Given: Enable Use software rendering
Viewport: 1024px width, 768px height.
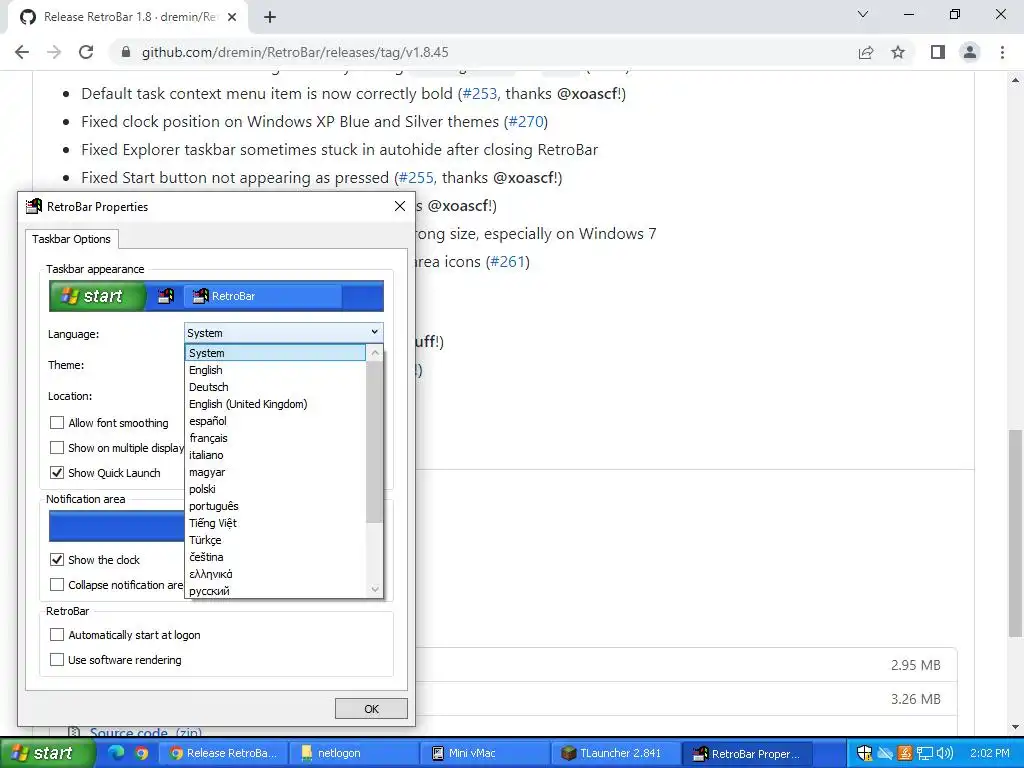Looking at the screenshot, I should tap(57, 660).
